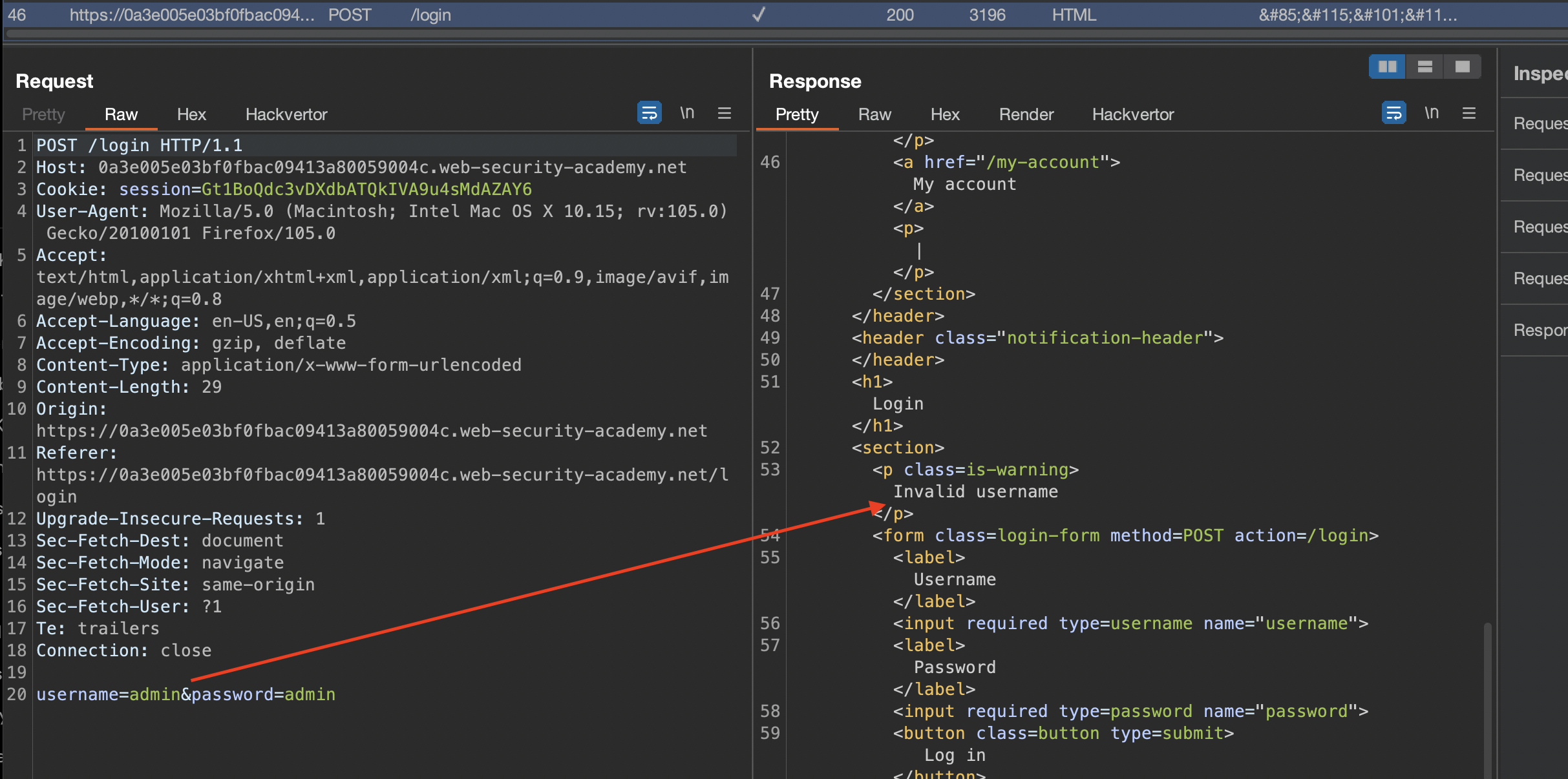Toggle word wrap icon in Request panel

pyautogui.click(x=649, y=113)
